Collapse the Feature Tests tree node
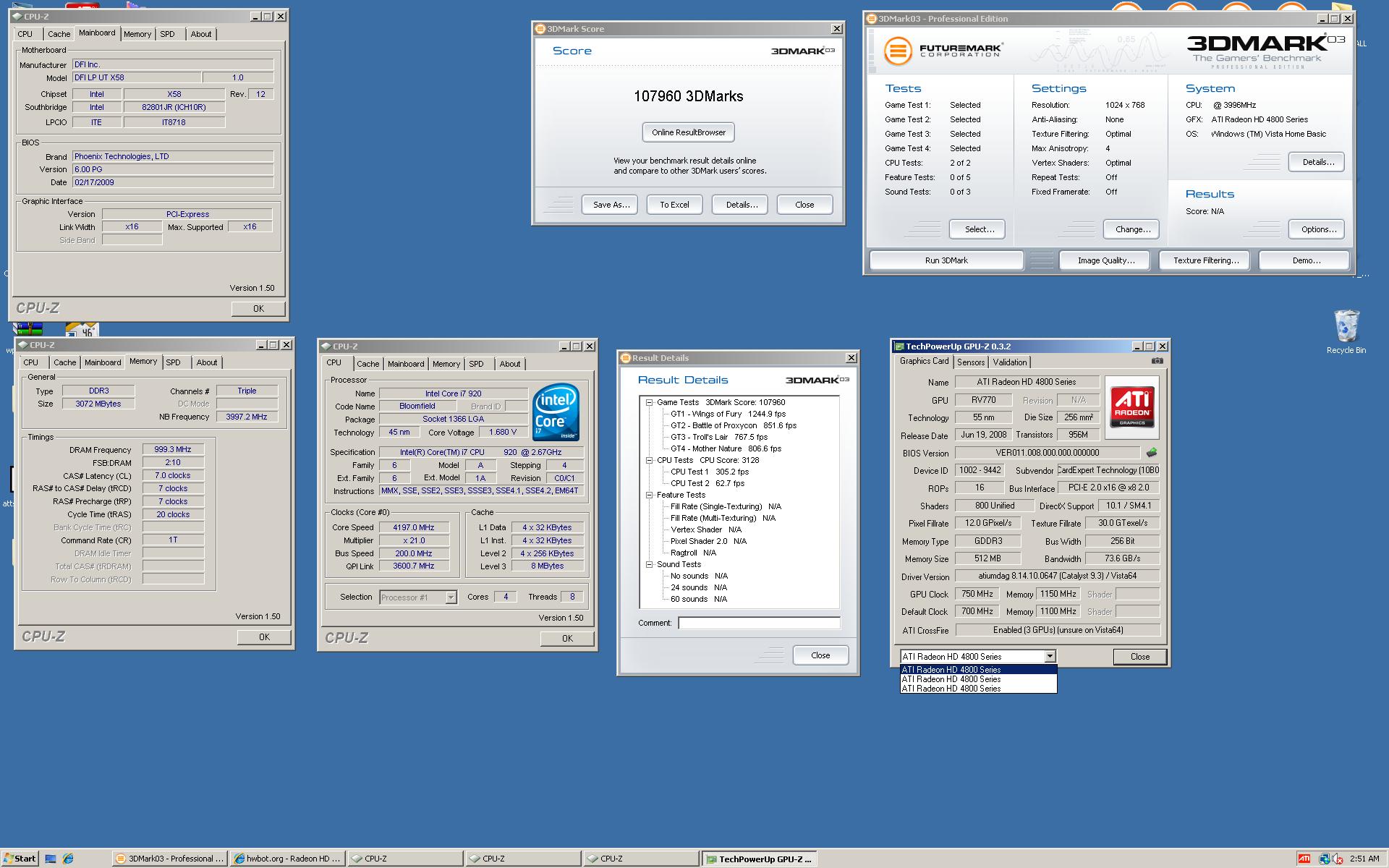 click(649, 495)
